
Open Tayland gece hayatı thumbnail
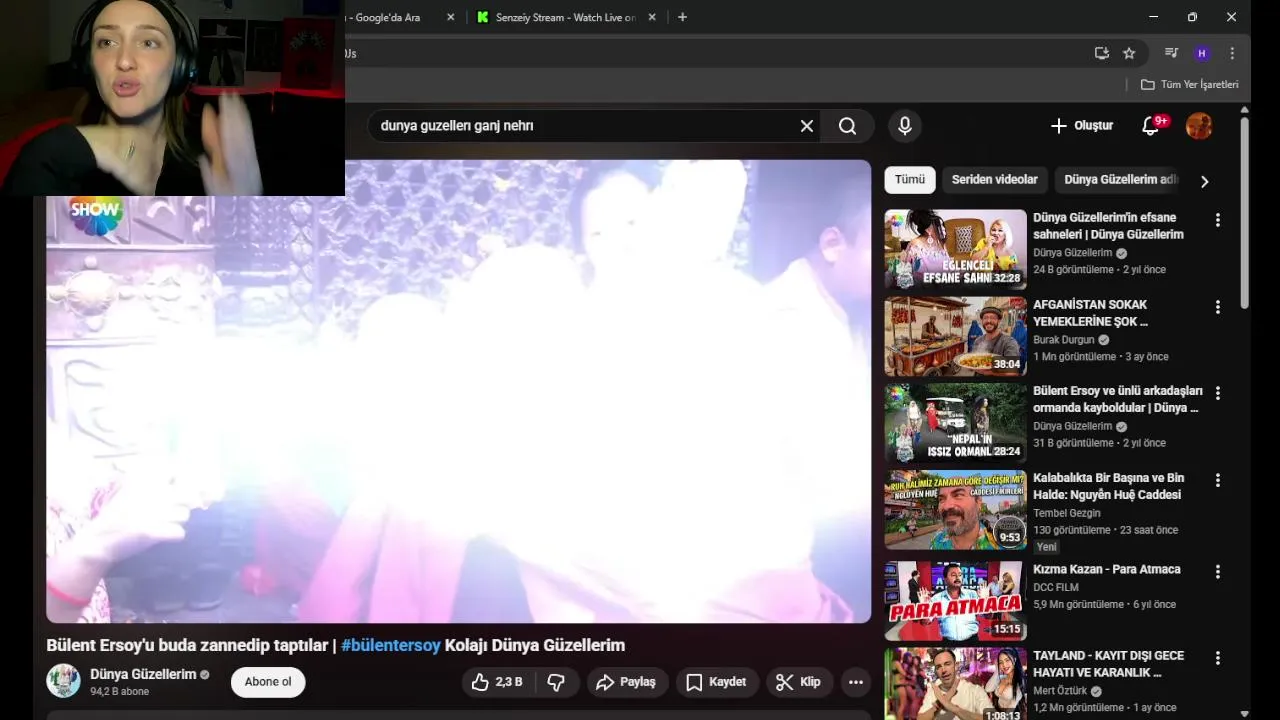(x=955, y=684)
